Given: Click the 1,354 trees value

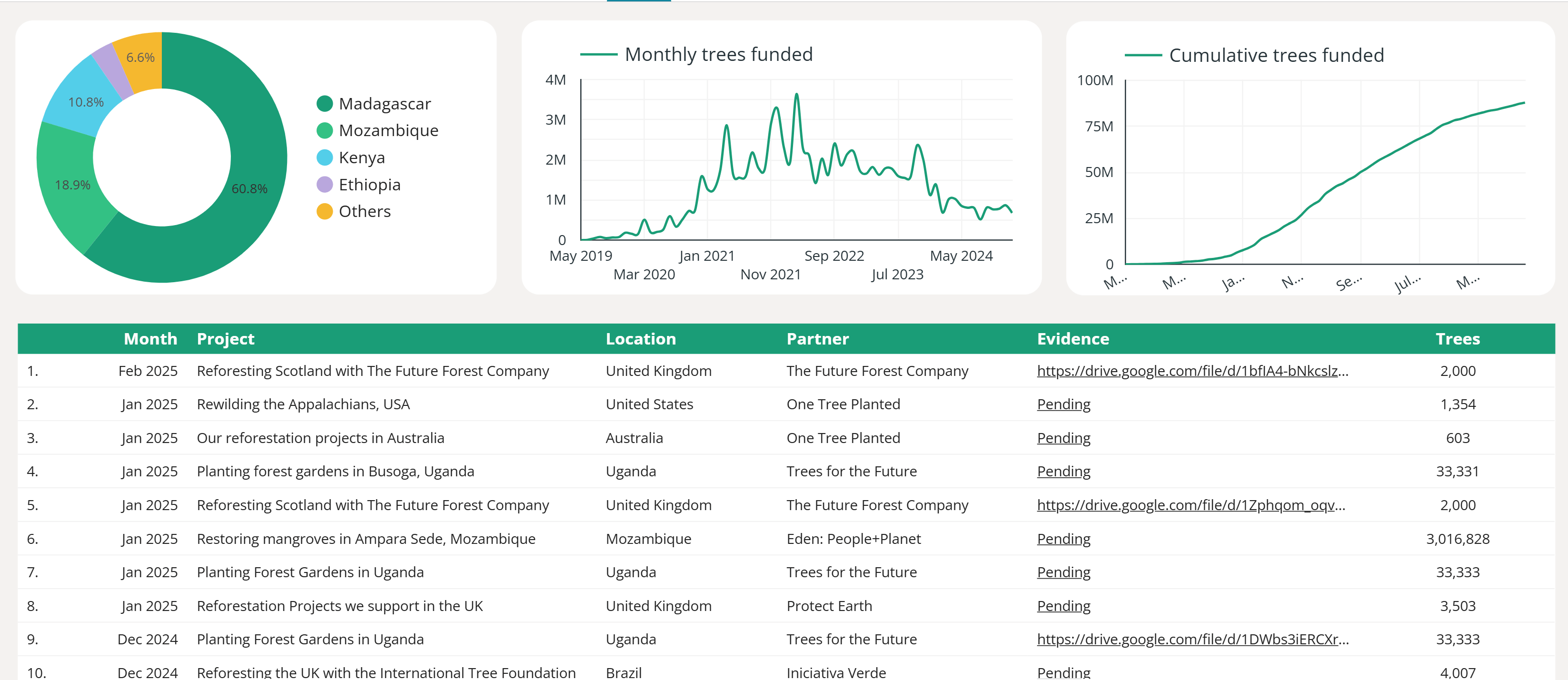Looking at the screenshot, I should [x=1457, y=404].
